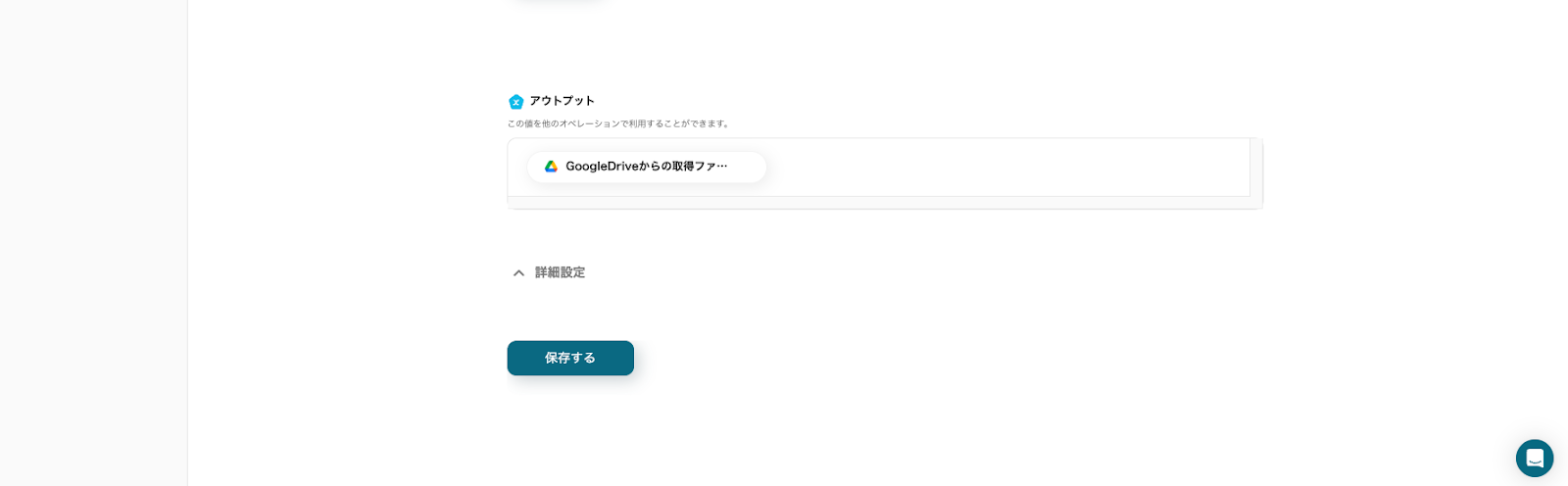Select the GoogleDriveからの取得ファ… output chip
Image resolution: width=1568 pixels, height=486 pixels.
coord(647,167)
